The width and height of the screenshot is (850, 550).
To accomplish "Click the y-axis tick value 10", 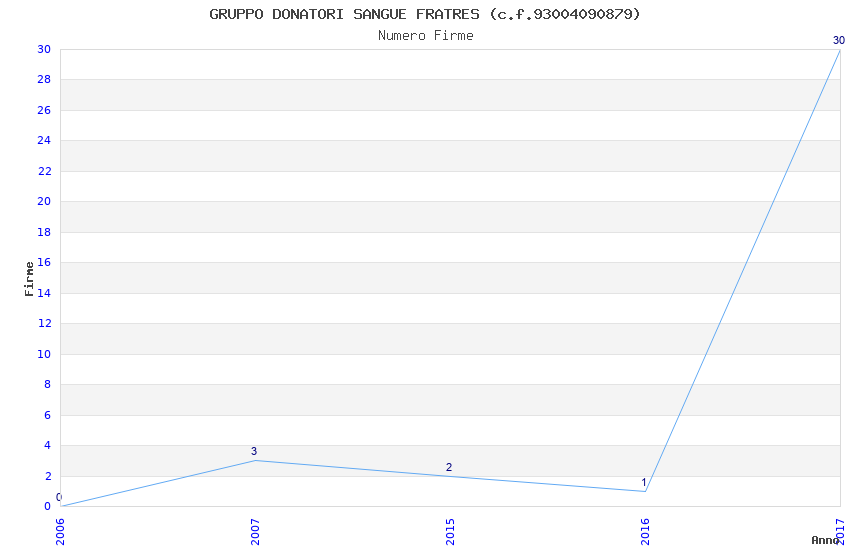I will tap(44, 354).
